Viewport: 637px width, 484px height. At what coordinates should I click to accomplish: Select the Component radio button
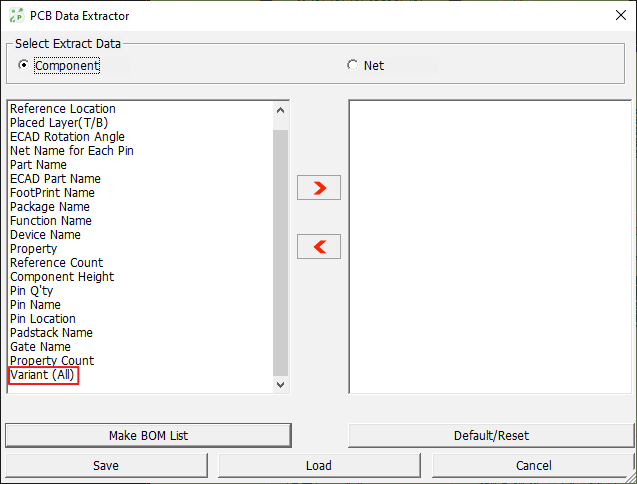pyautogui.click(x=24, y=66)
